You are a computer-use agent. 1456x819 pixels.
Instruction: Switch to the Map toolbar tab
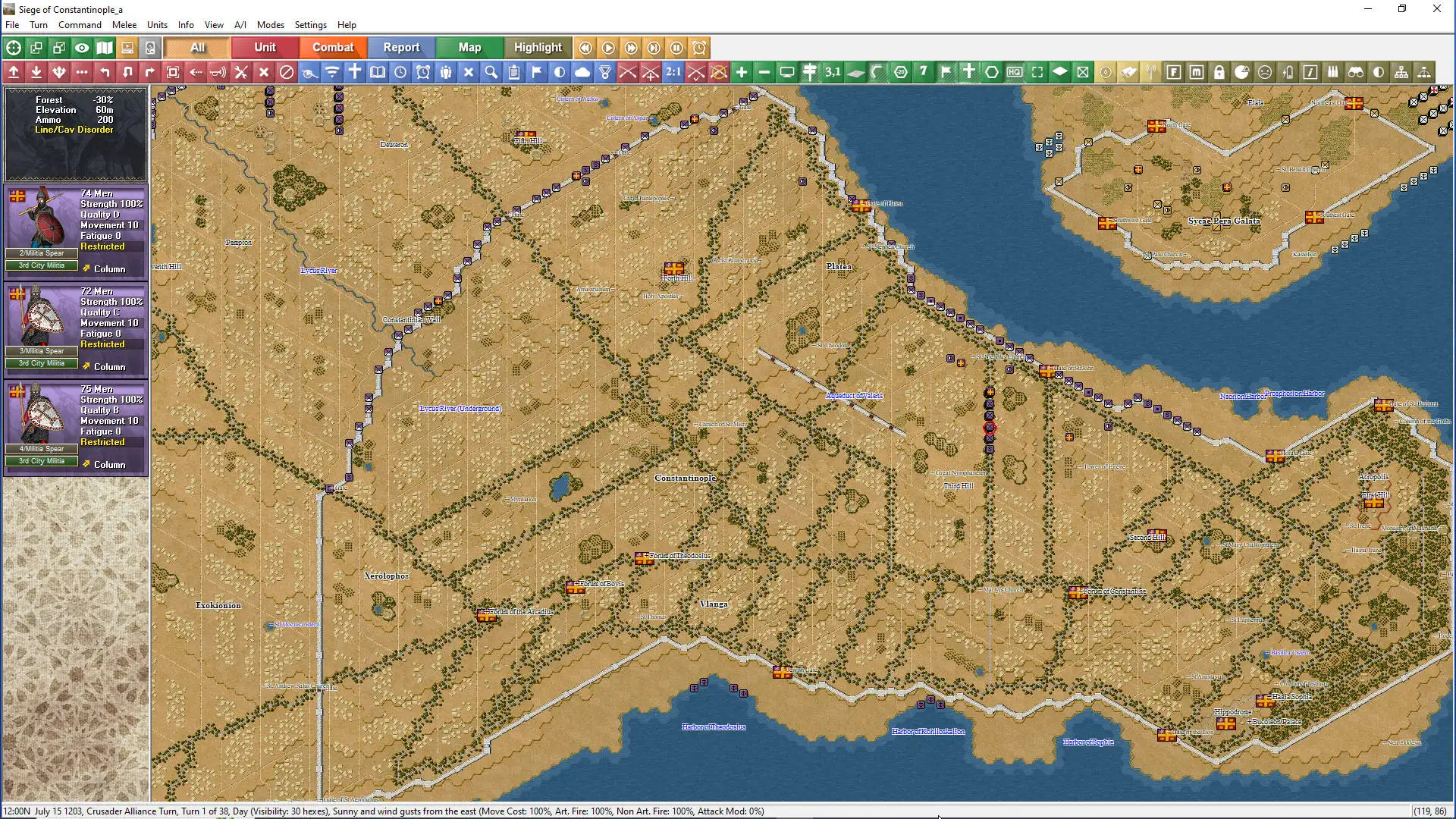pyautogui.click(x=469, y=47)
